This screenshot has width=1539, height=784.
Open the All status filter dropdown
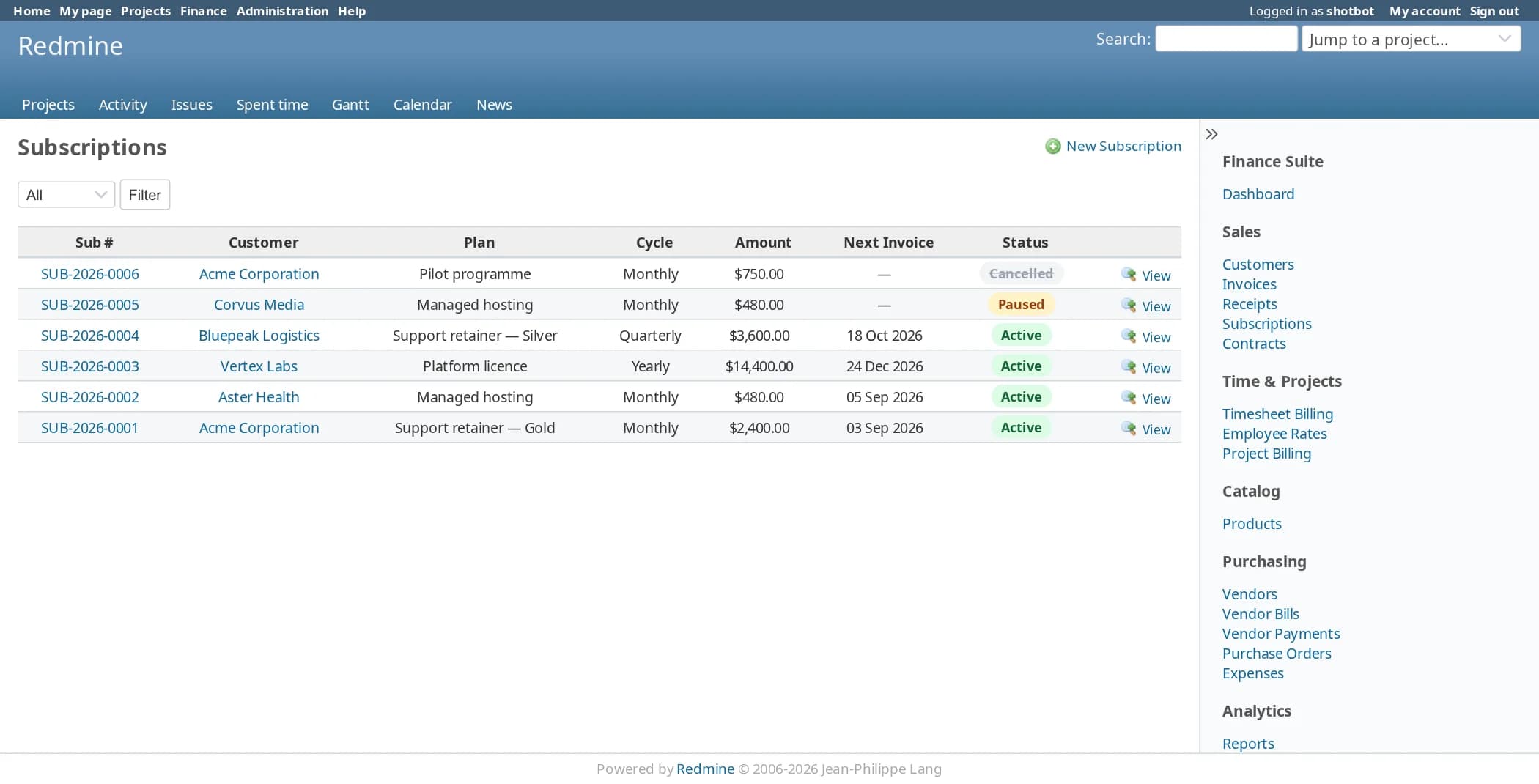coord(66,195)
